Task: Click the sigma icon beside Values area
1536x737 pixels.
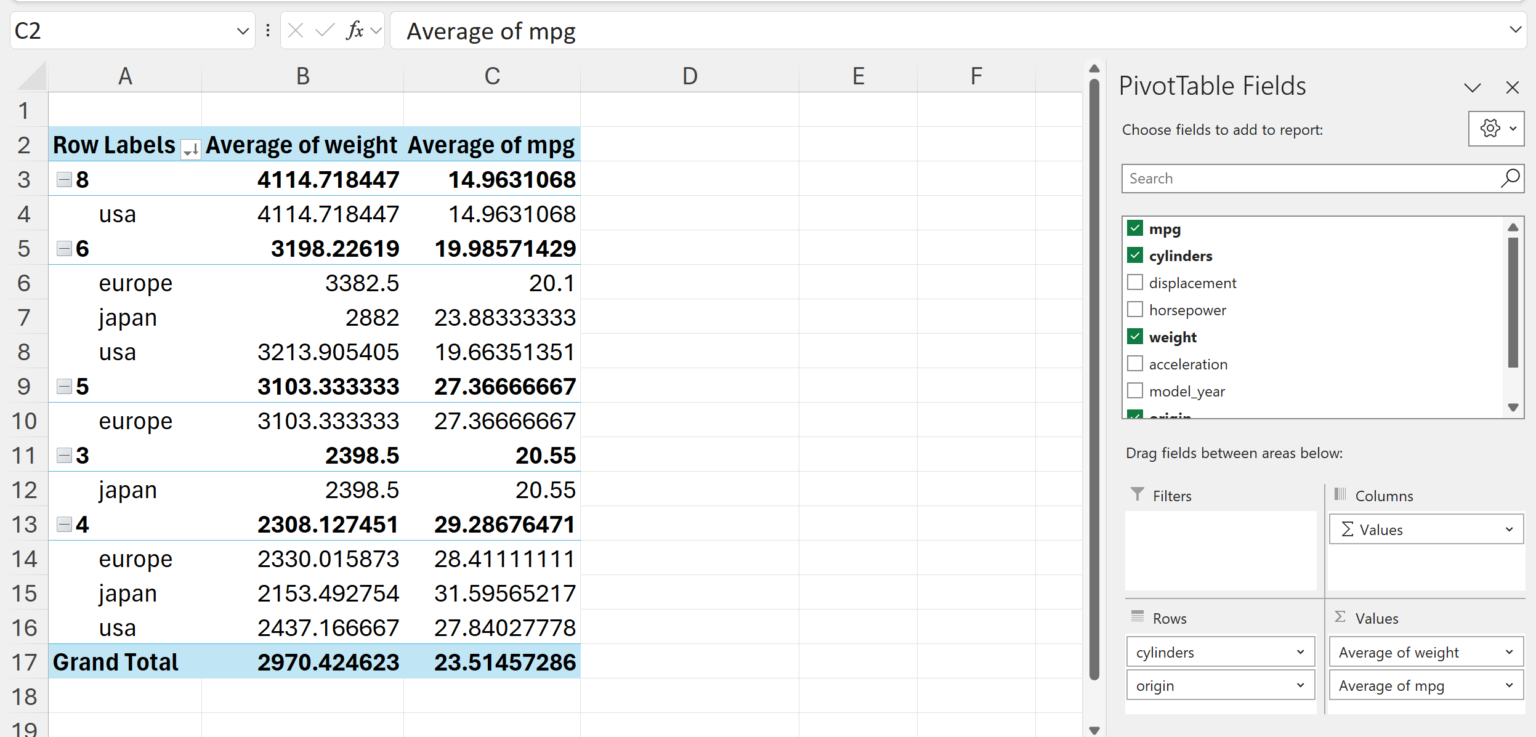Action: [x=1341, y=617]
